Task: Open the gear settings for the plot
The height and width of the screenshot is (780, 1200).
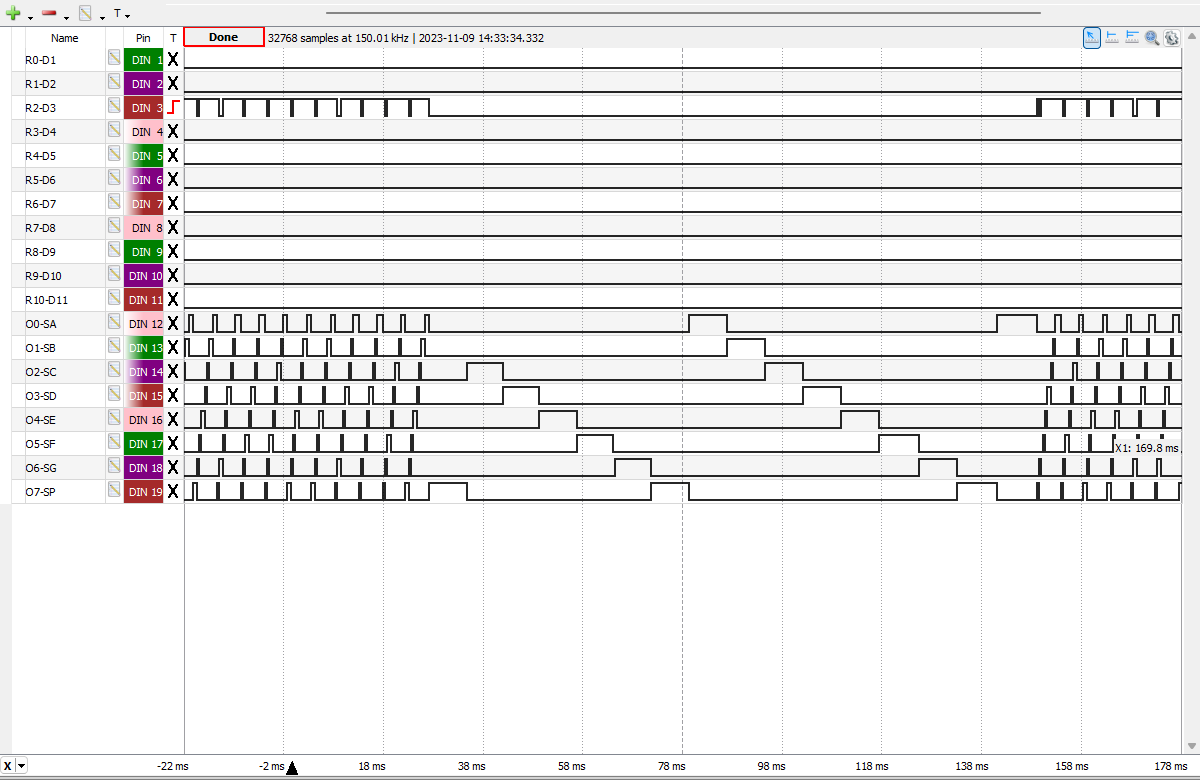Action: click(1171, 37)
